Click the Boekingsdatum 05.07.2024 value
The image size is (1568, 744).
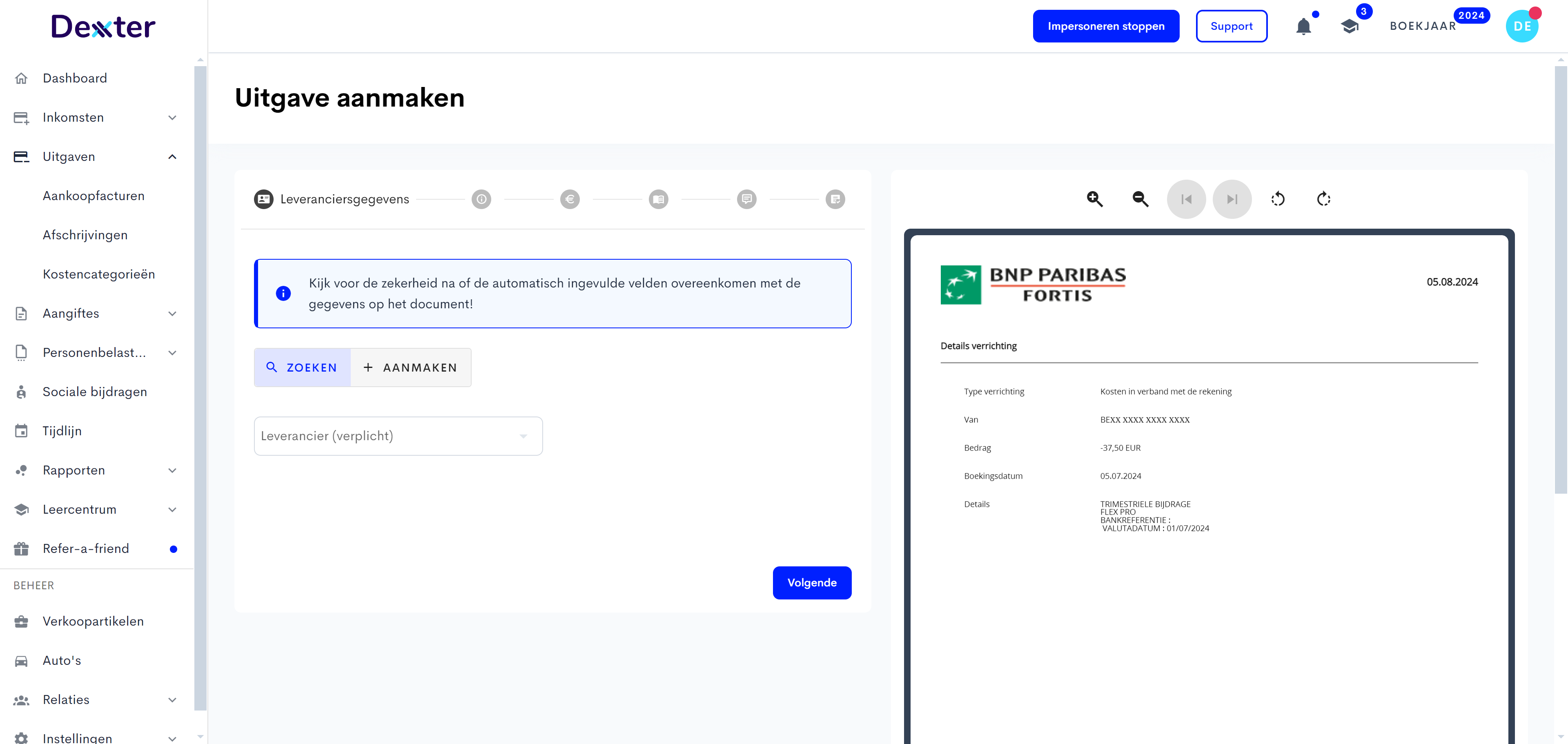coord(1120,476)
